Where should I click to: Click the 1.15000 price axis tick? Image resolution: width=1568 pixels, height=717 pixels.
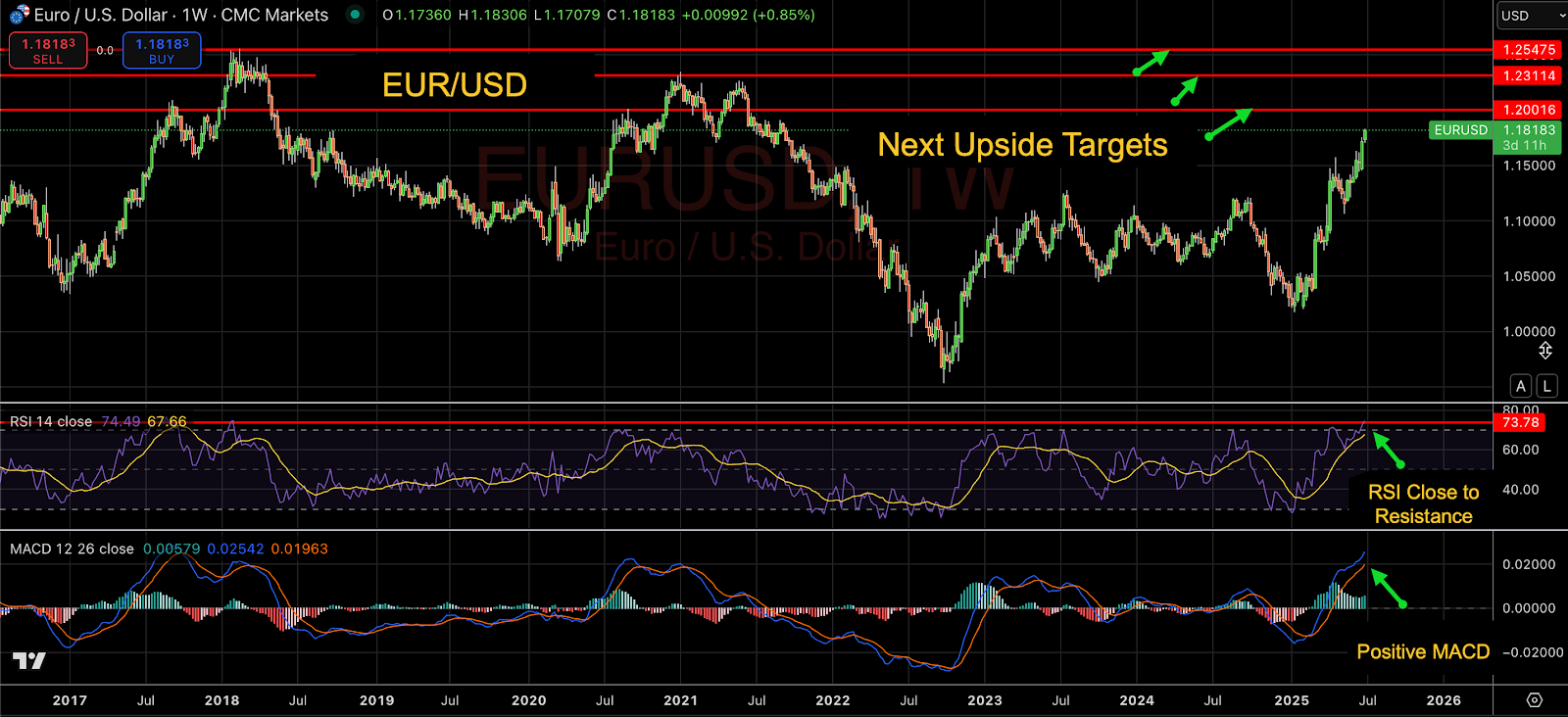(x=1529, y=166)
